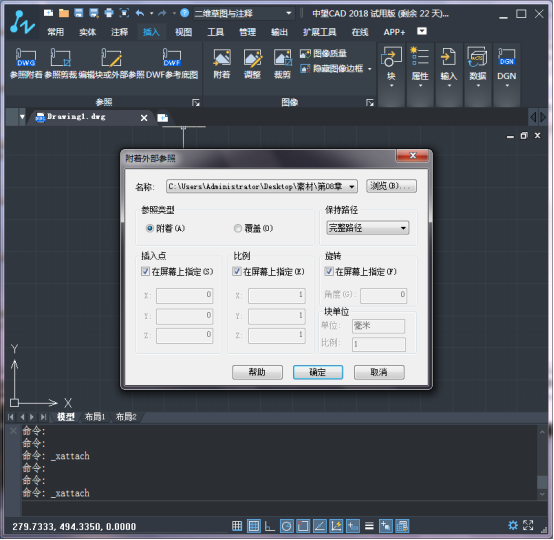Toggle dynamic UCS in the status bar
Screen dimensions: 554x540
pyautogui.click(x=336, y=526)
